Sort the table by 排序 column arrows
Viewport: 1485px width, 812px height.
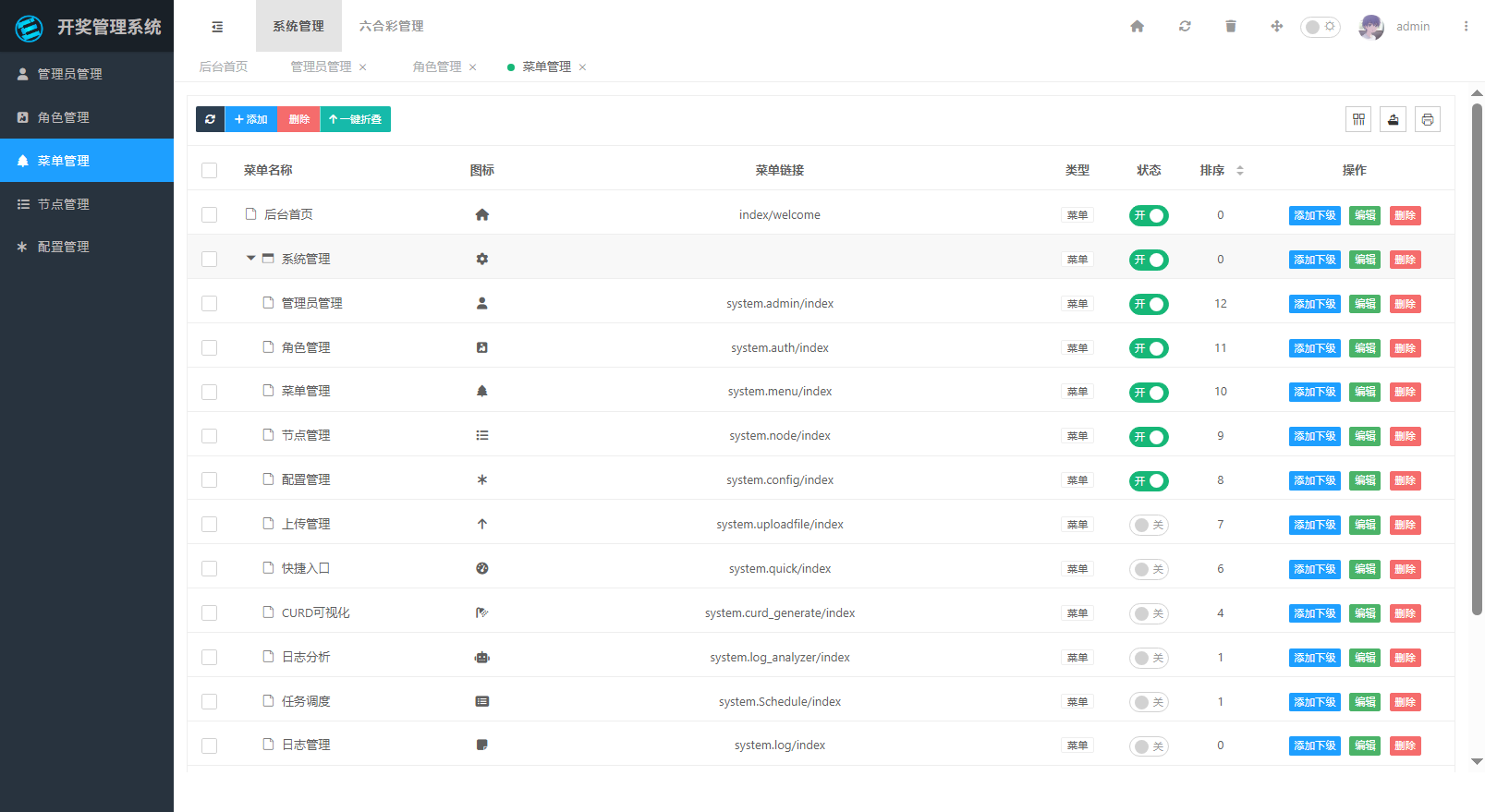tap(1240, 171)
